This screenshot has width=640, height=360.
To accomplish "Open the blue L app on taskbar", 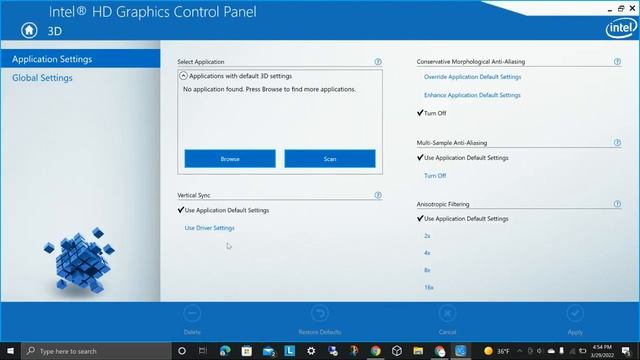I will [289, 351].
